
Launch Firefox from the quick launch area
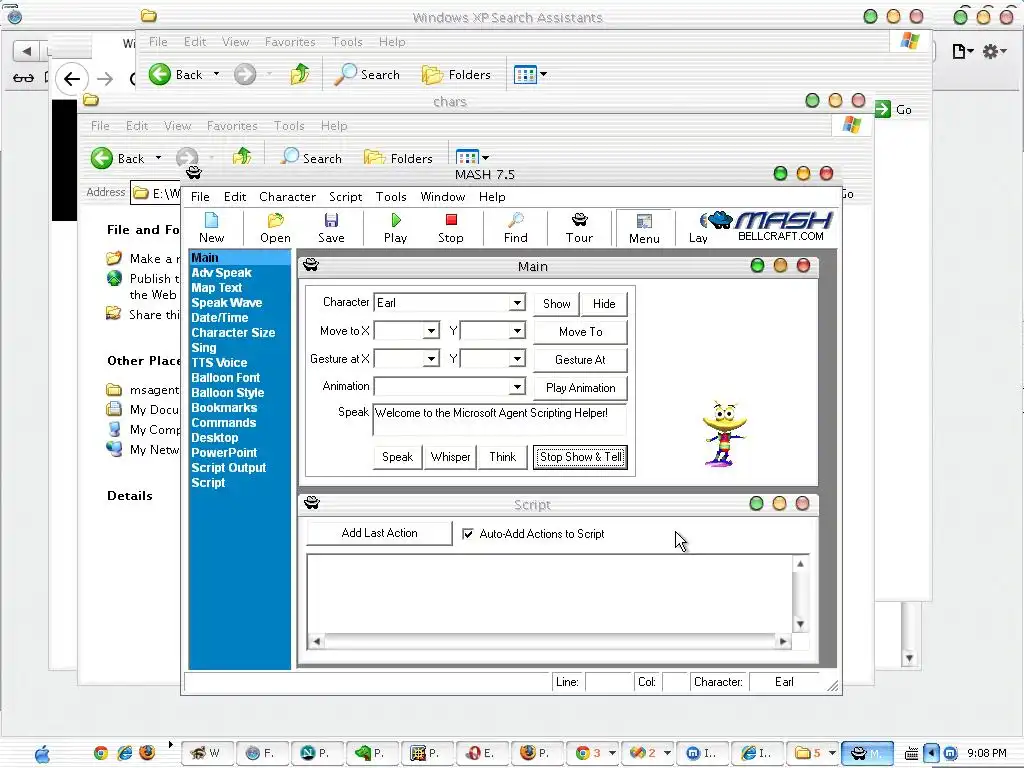coord(147,753)
